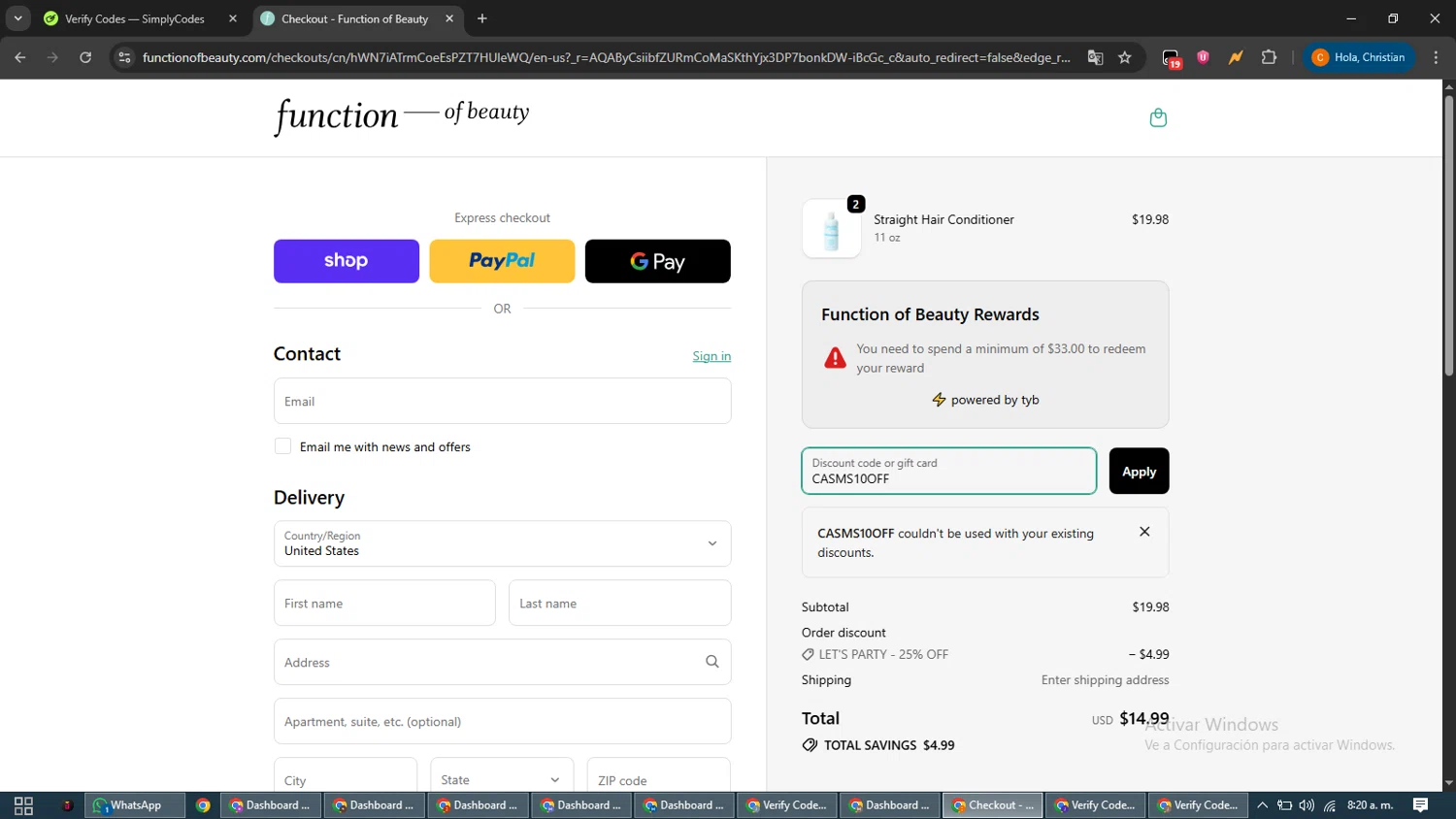Click the address search magnifier icon
The image size is (1456, 819).
(711, 662)
